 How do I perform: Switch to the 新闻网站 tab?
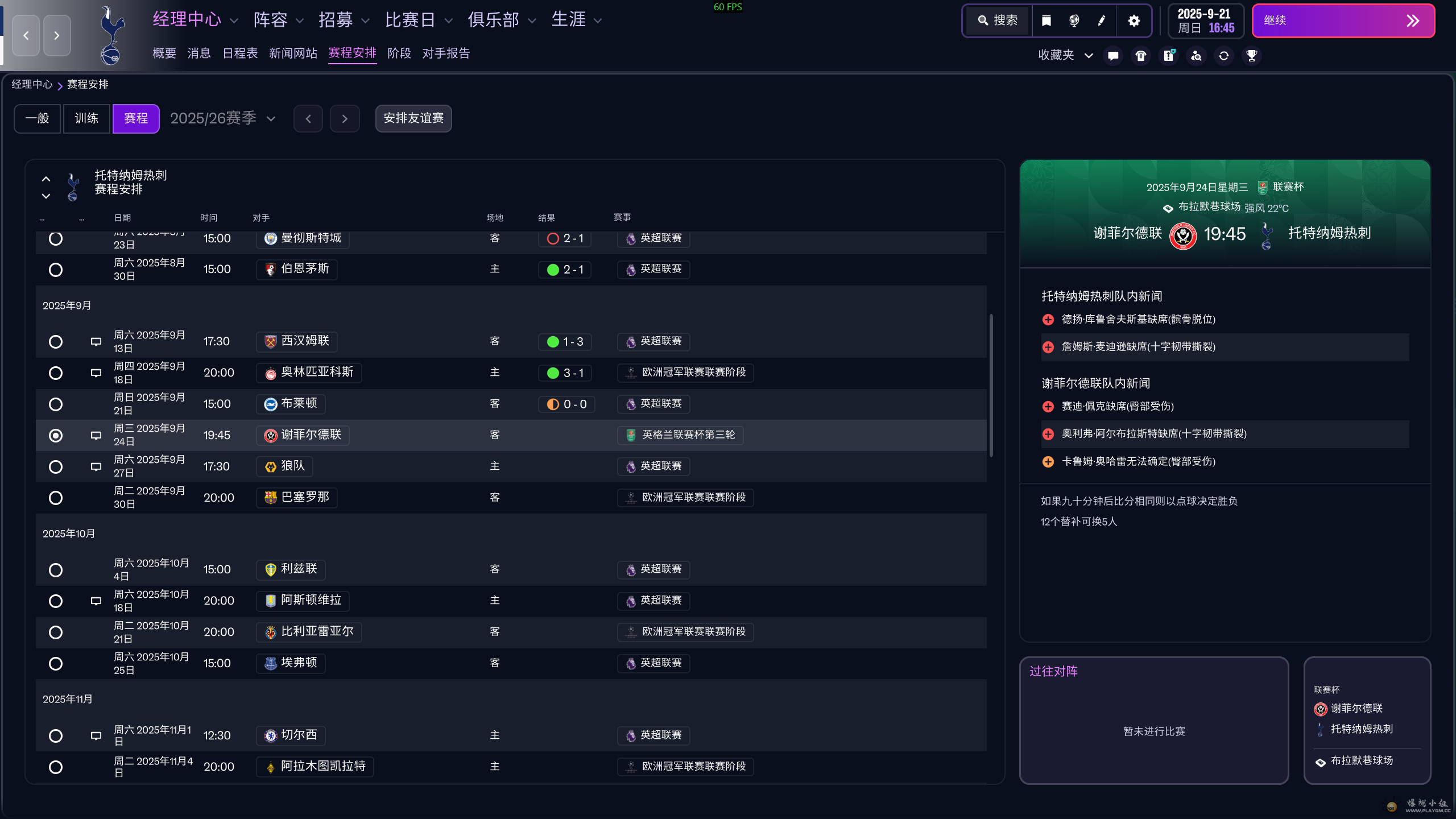[293, 53]
